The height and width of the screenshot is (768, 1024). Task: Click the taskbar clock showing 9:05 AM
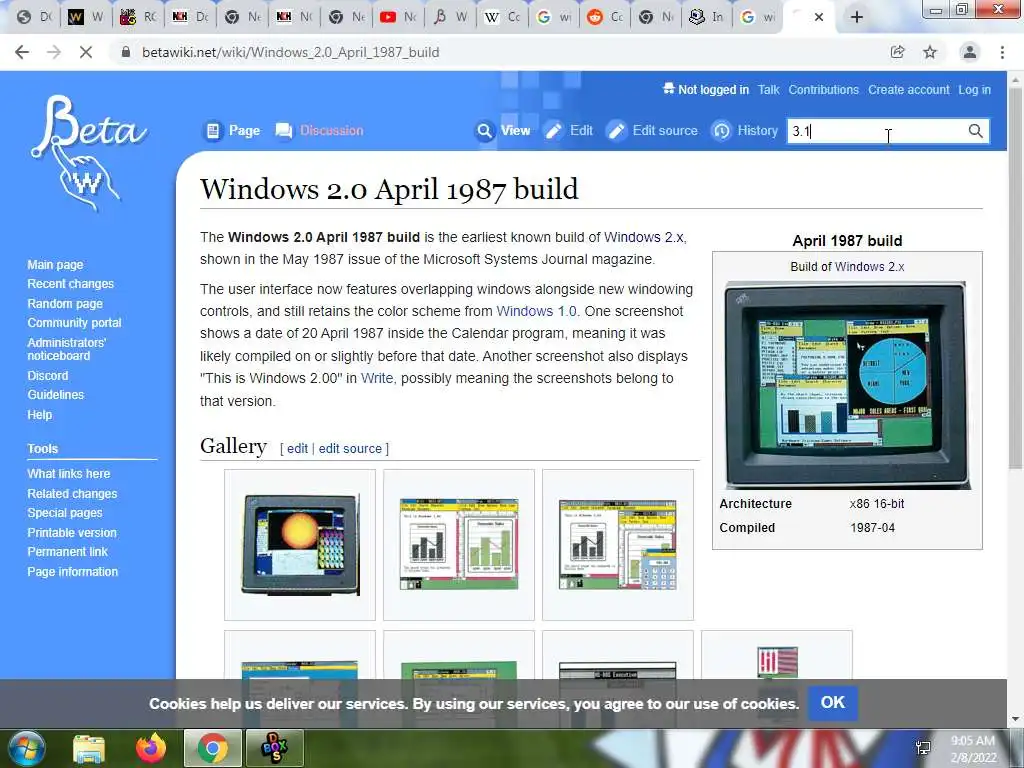tap(972, 748)
